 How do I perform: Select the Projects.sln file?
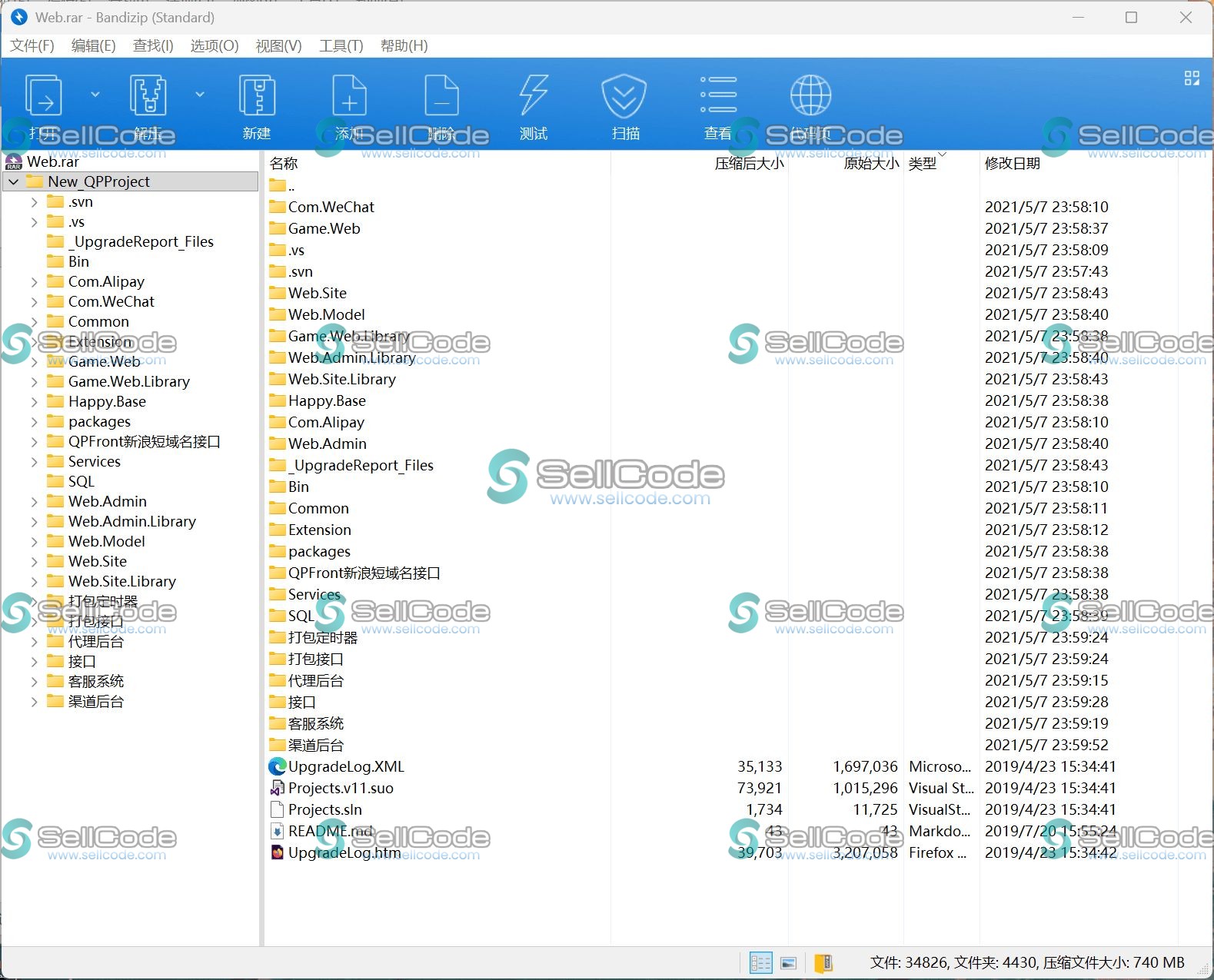point(324,809)
